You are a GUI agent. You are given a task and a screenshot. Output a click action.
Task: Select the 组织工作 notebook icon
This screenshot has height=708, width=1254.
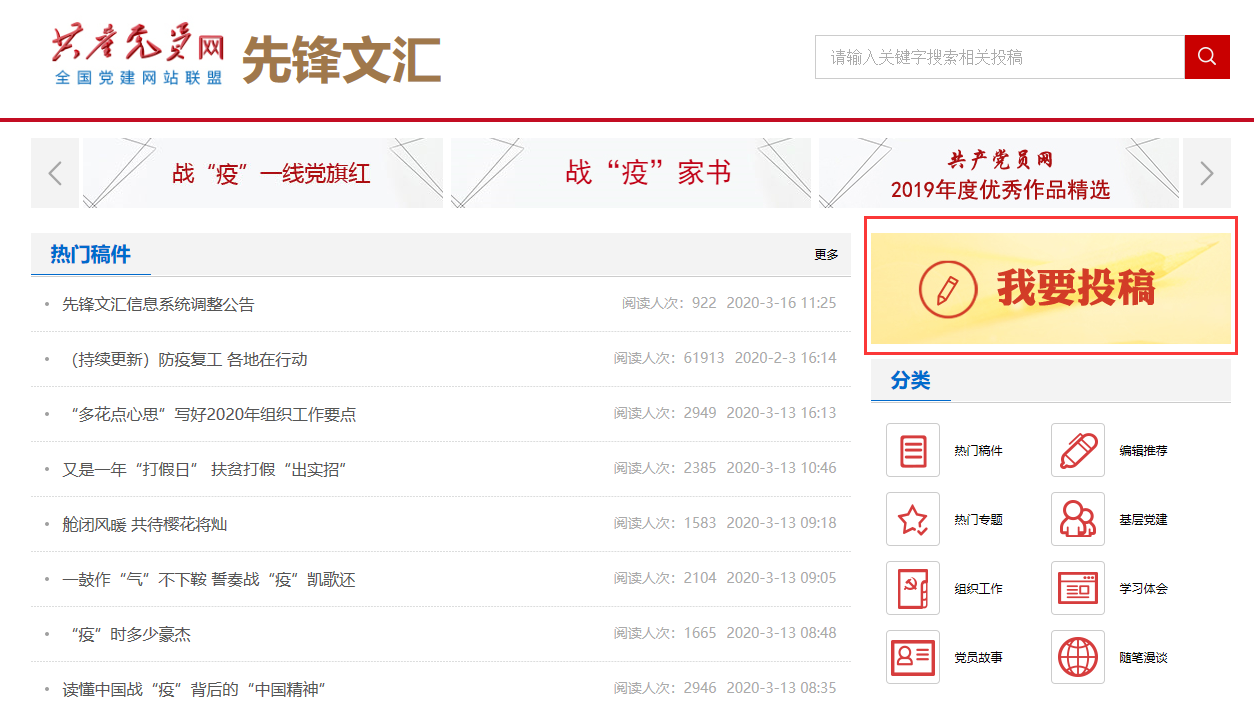(x=912, y=588)
